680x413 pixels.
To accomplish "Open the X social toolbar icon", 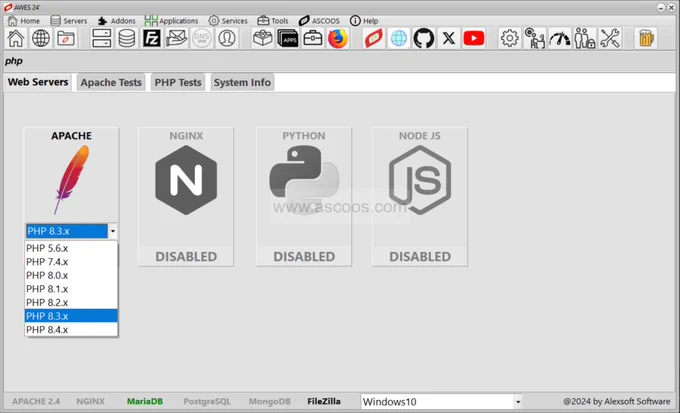I will pos(449,38).
